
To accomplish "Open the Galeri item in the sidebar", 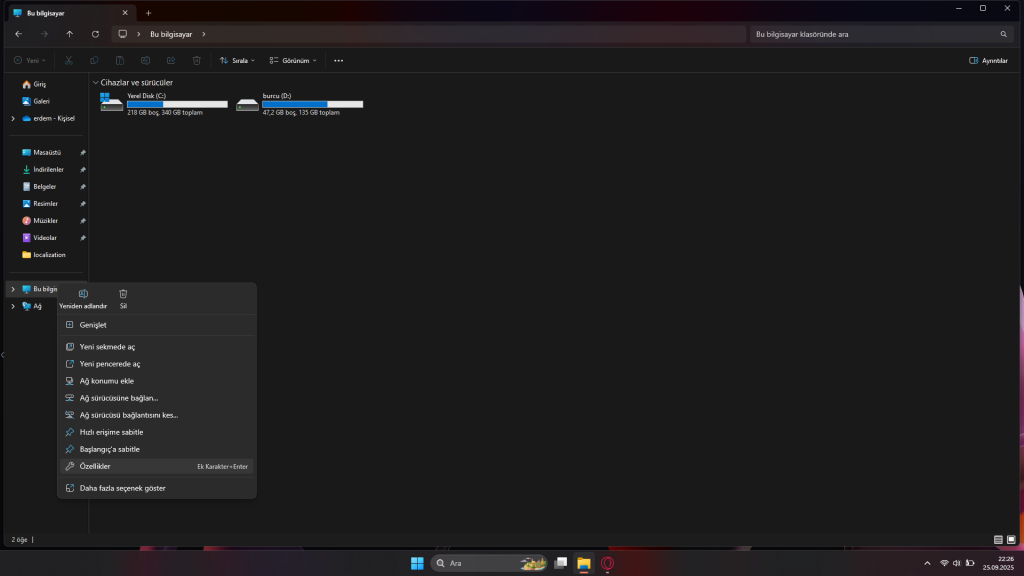I will tap(41, 101).
